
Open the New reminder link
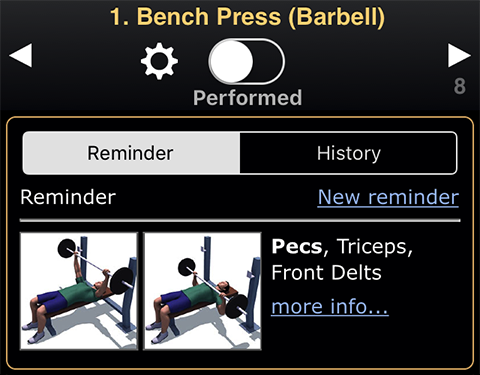click(388, 197)
